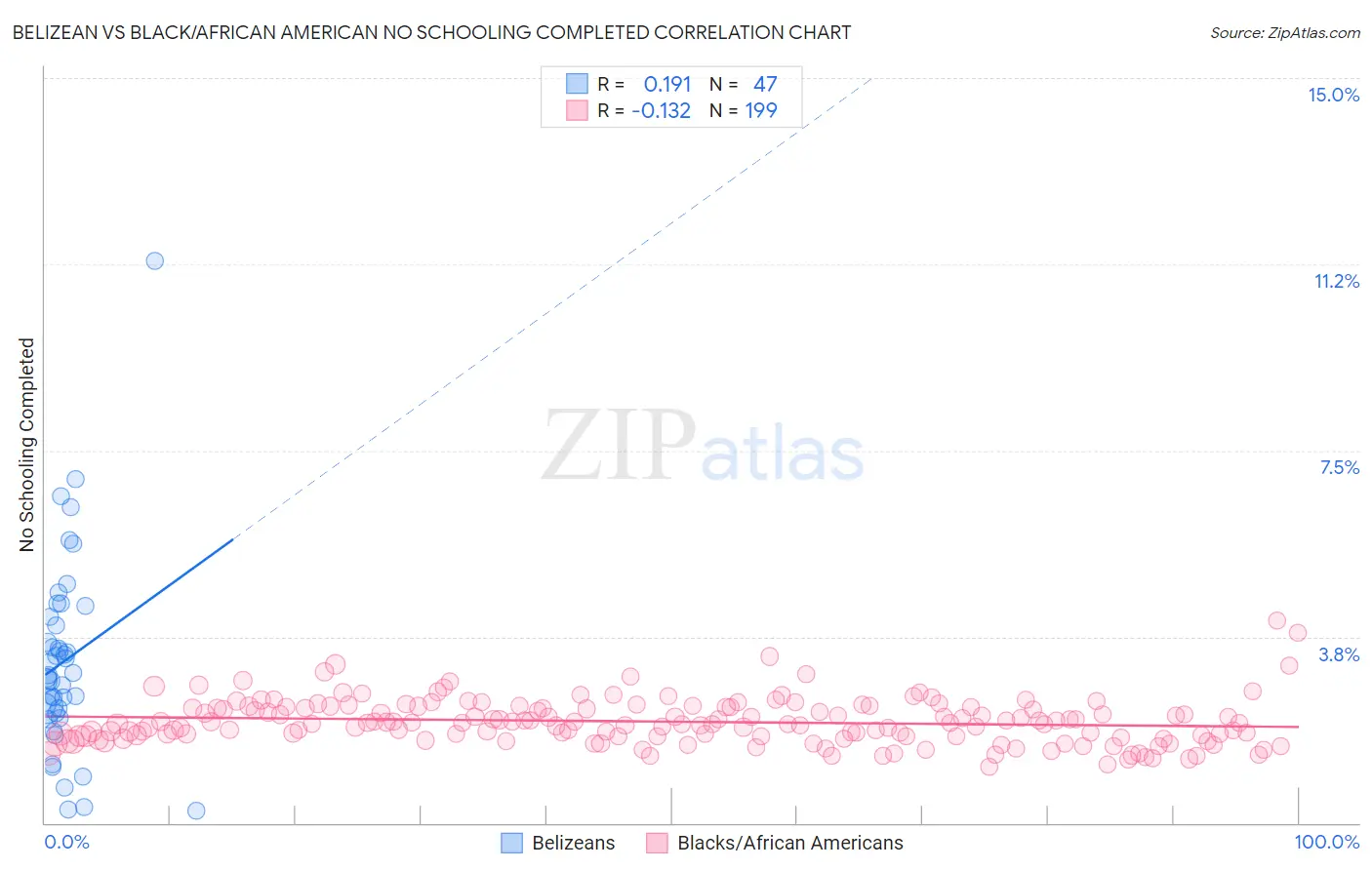Click the 11.2% y-axis label

click(x=1336, y=281)
